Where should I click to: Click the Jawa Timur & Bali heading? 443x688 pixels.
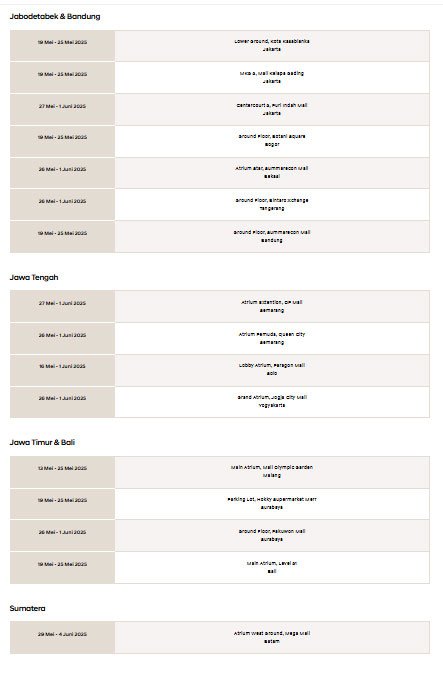tap(42, 442)
